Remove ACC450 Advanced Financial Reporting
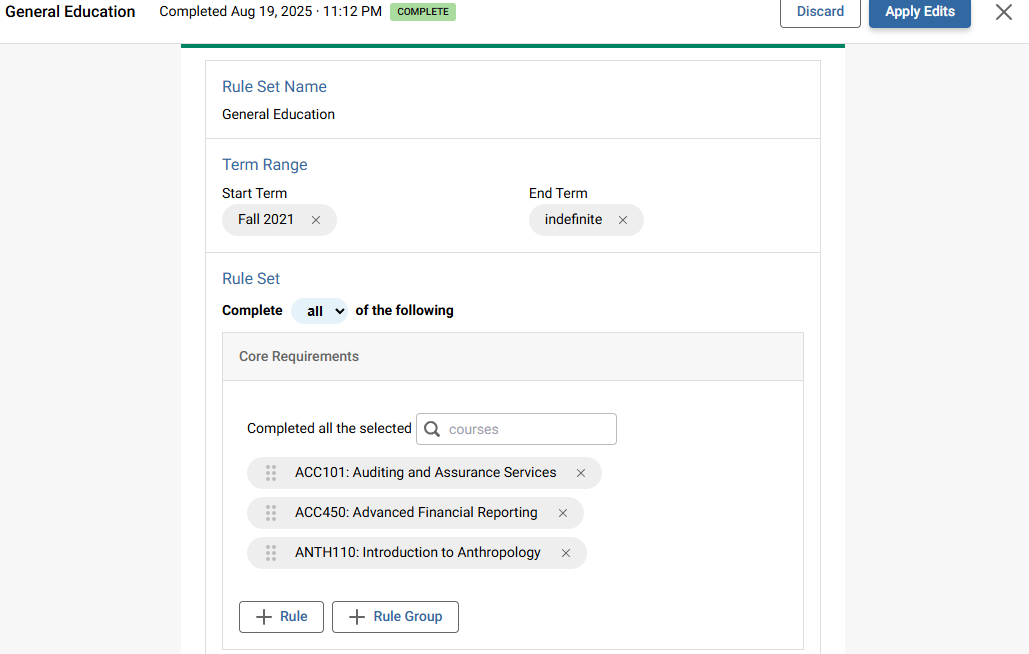The height and width of the screenshot is (654, 1029). click(x=562, y=512)
